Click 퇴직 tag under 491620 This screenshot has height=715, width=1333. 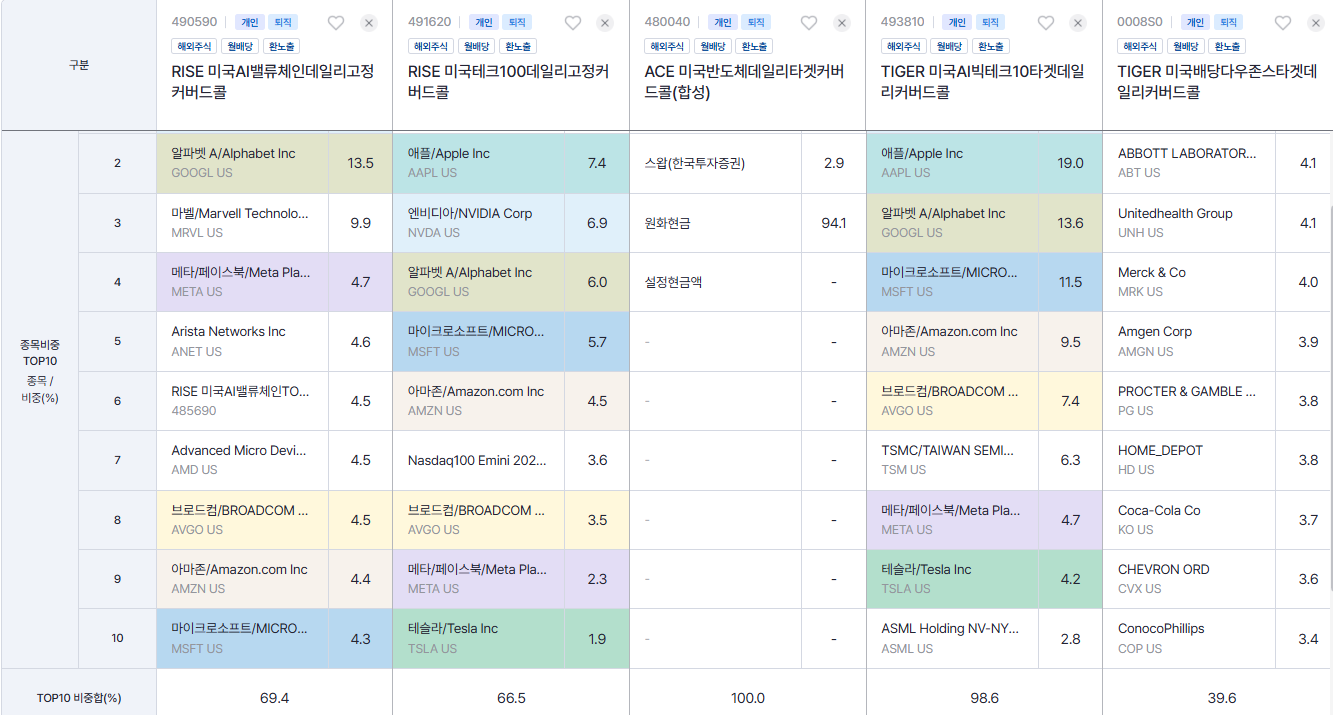pyautogui.click(x=516, y=22)
